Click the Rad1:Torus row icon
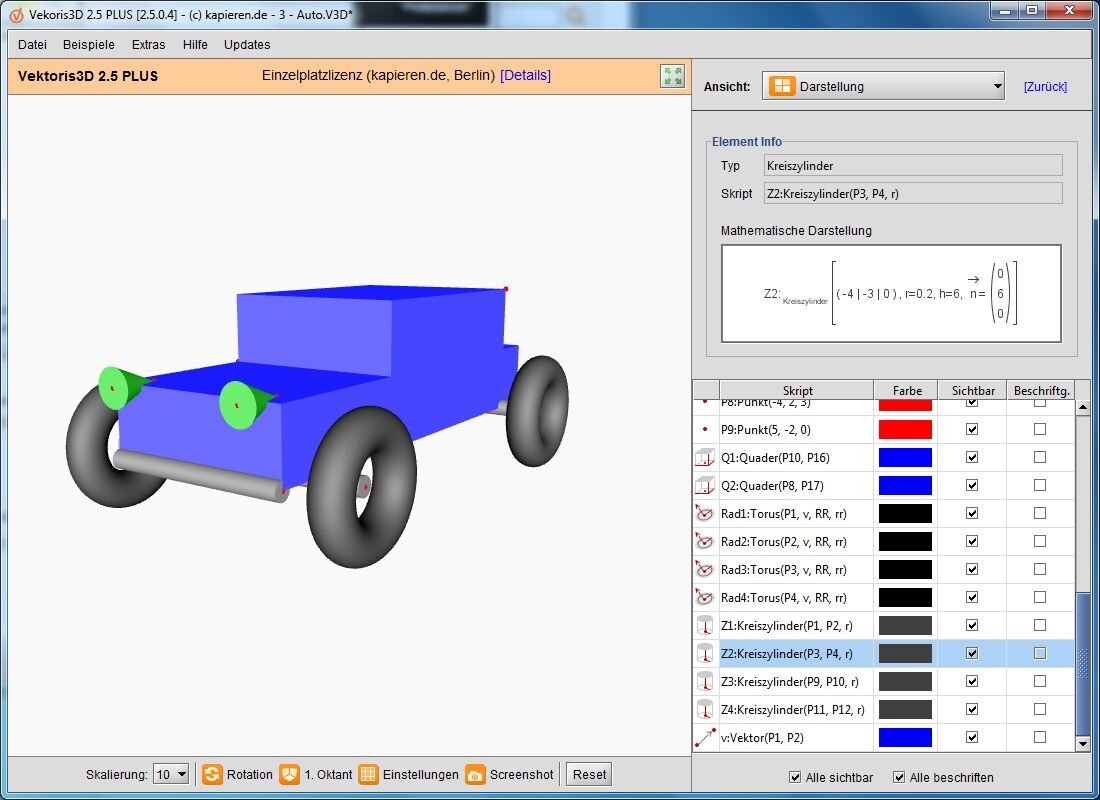The height and width of the screenshot is (800, 1100). [706, 514]
